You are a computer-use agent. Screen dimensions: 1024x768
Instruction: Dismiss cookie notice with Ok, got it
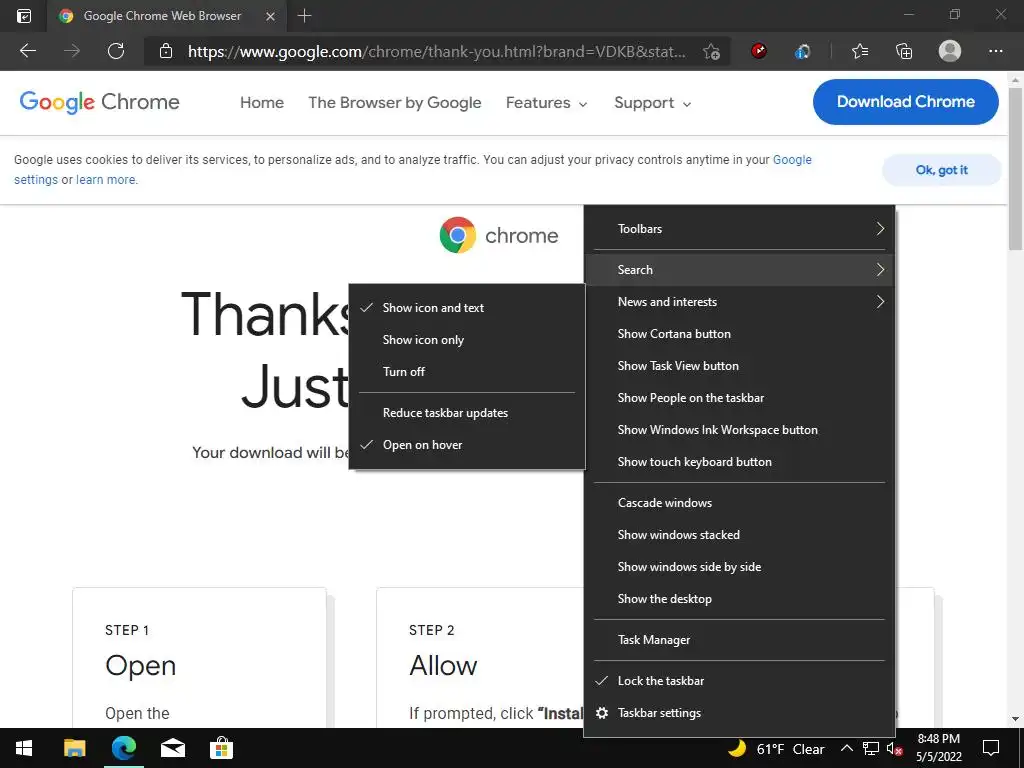click(x=941, y=170)
